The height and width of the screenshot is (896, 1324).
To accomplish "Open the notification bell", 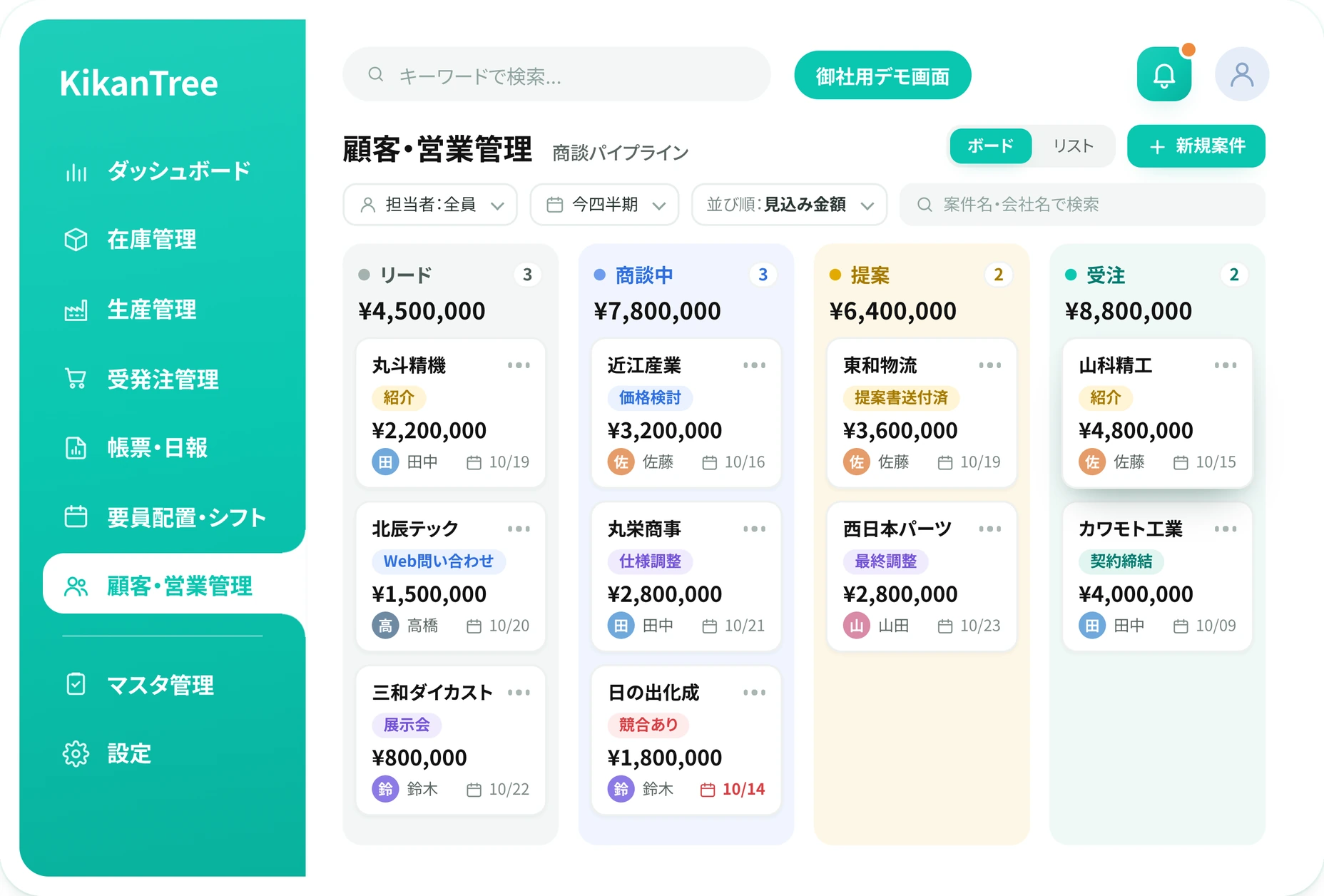I will (x=1163, y=75).
